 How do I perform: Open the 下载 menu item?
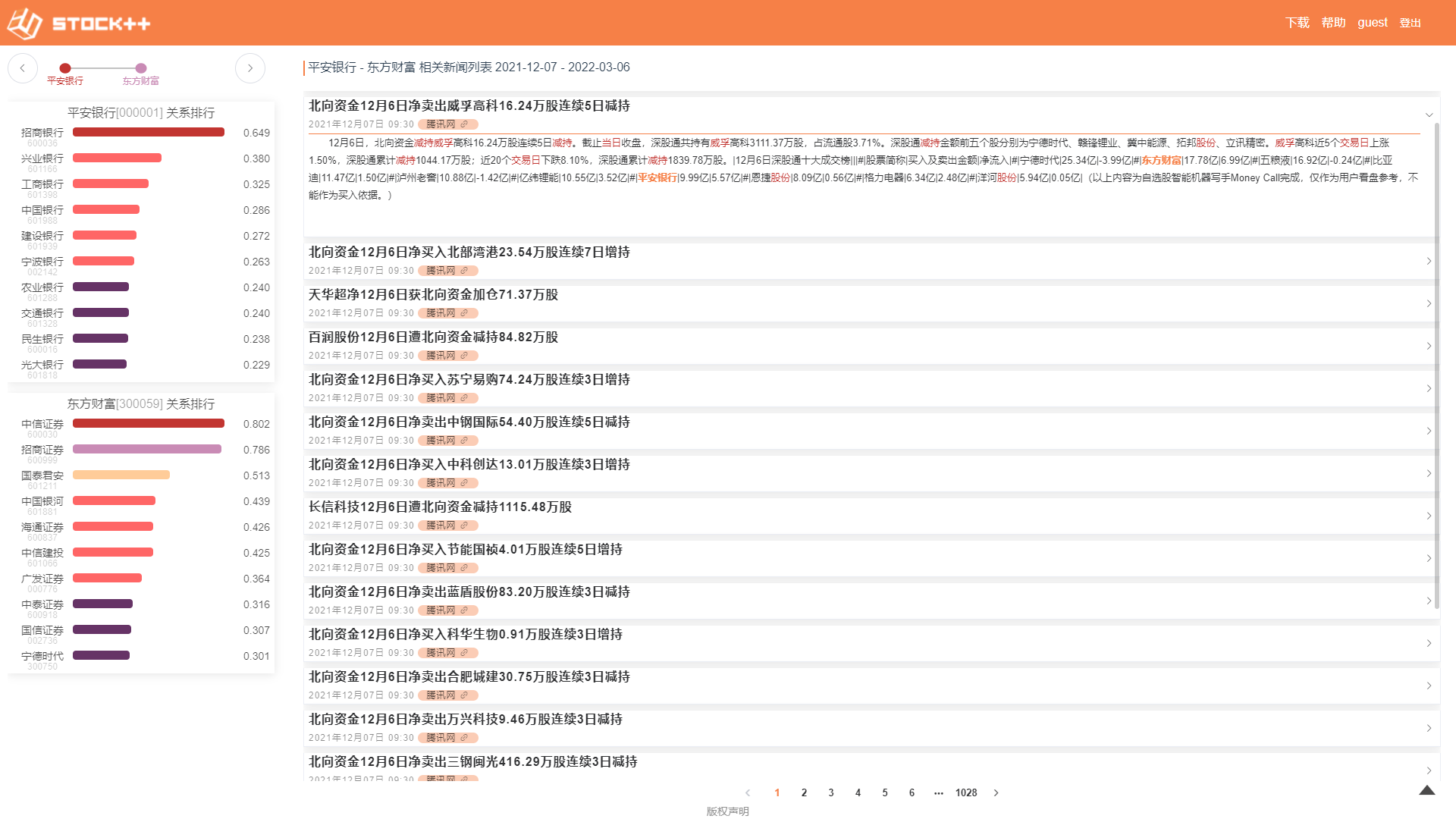(1298, 23)
